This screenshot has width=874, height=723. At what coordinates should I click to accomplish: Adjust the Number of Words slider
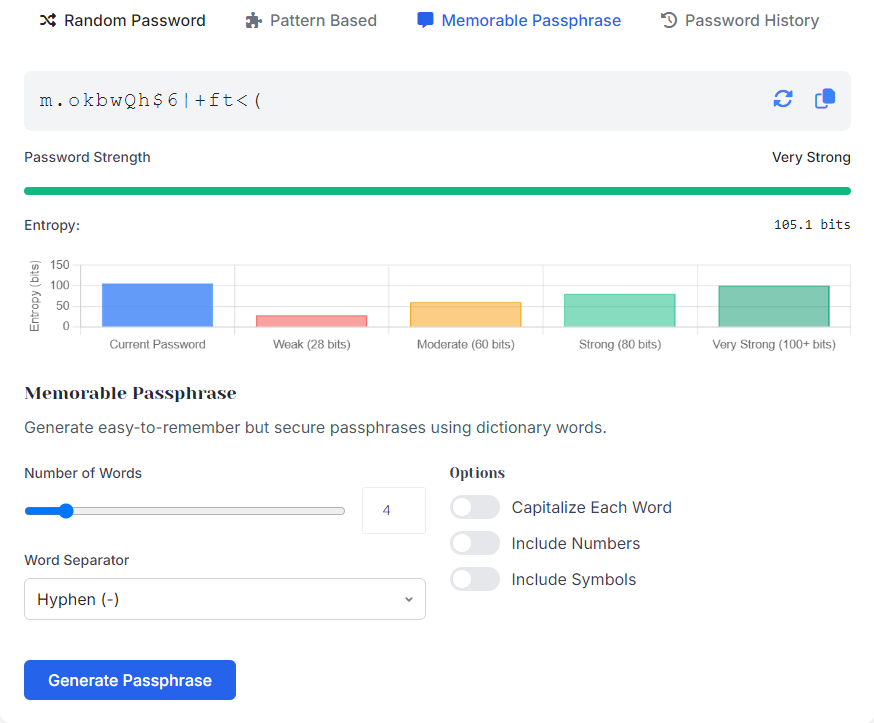(185, 511)
